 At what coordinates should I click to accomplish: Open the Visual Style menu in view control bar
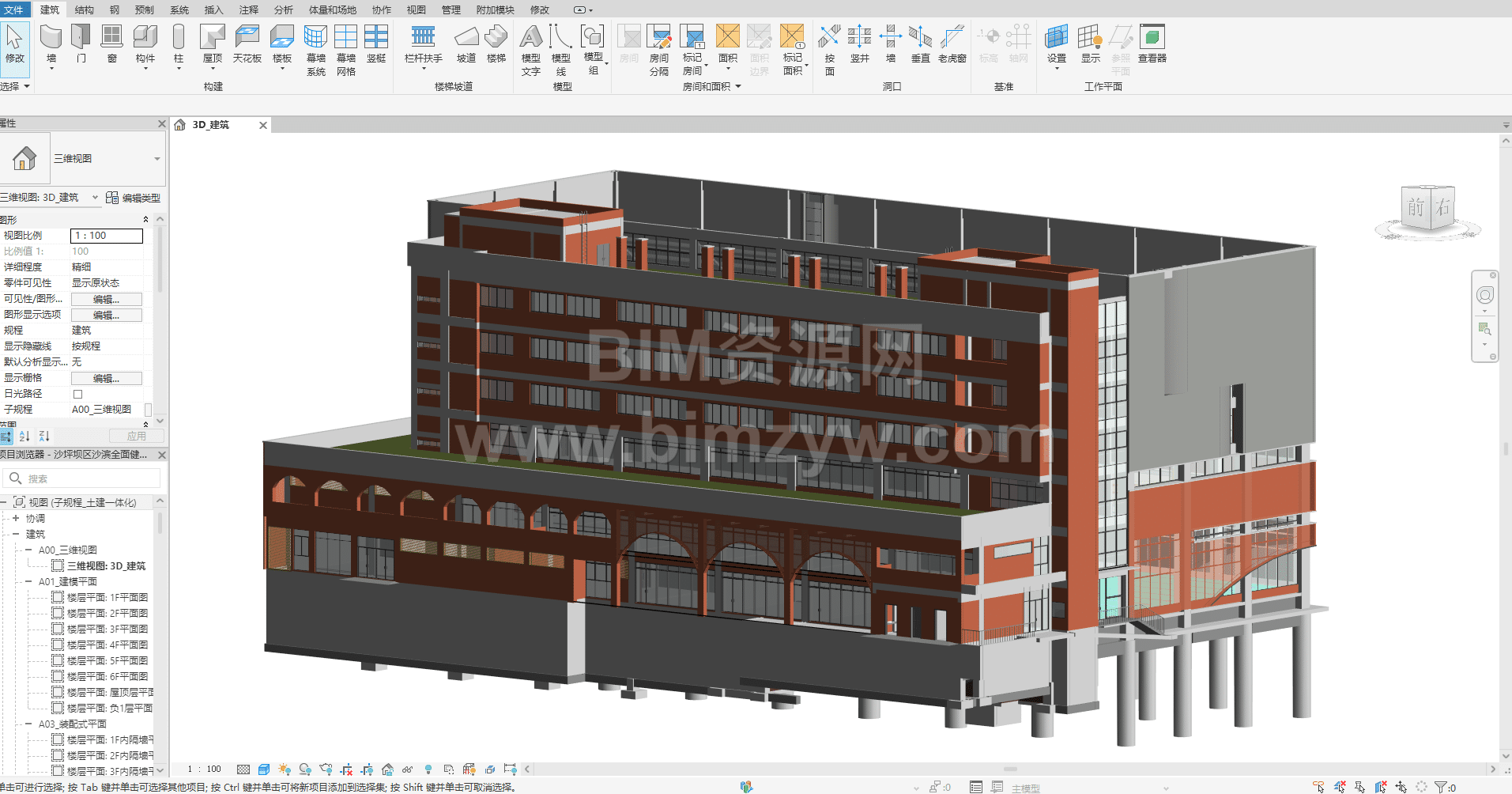coord(264,769)
